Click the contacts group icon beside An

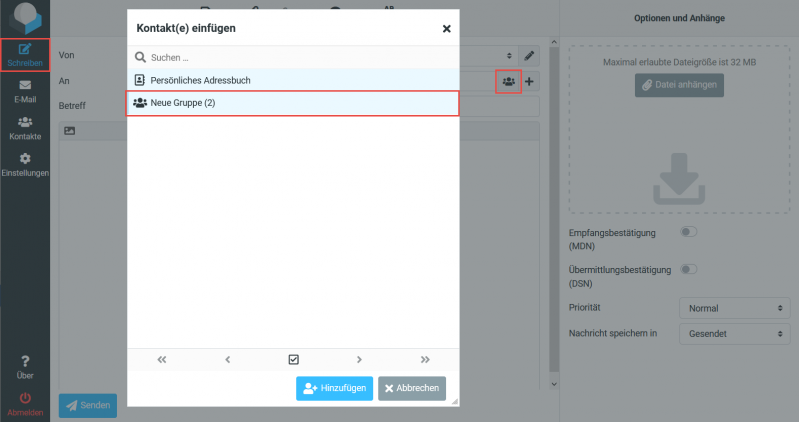point(508,81)
